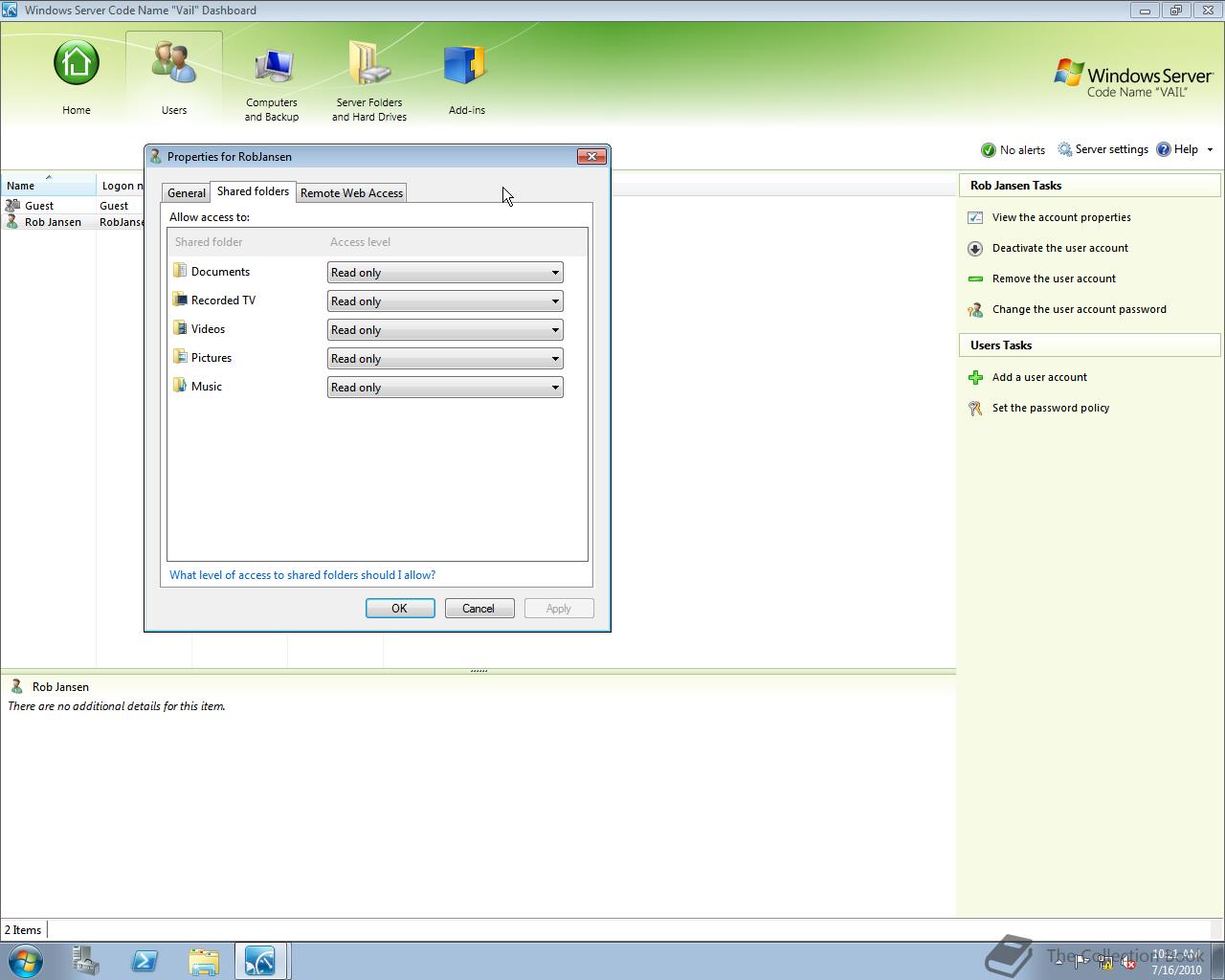The height and width of the screenshot is (980, 1225).
Task: Click the No alerts status icon
Action: [989, 150]
